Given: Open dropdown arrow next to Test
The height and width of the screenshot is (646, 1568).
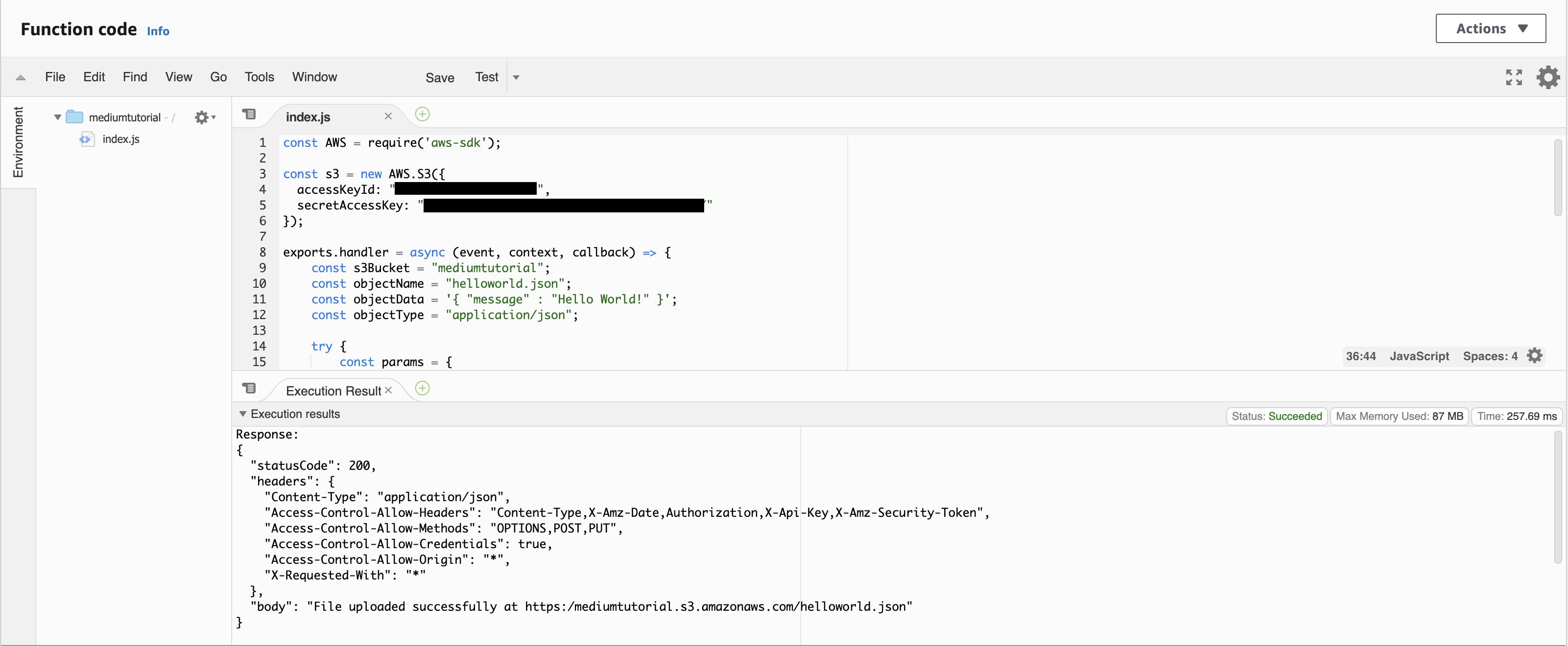Looking at the screenshot, I should 516,77.
